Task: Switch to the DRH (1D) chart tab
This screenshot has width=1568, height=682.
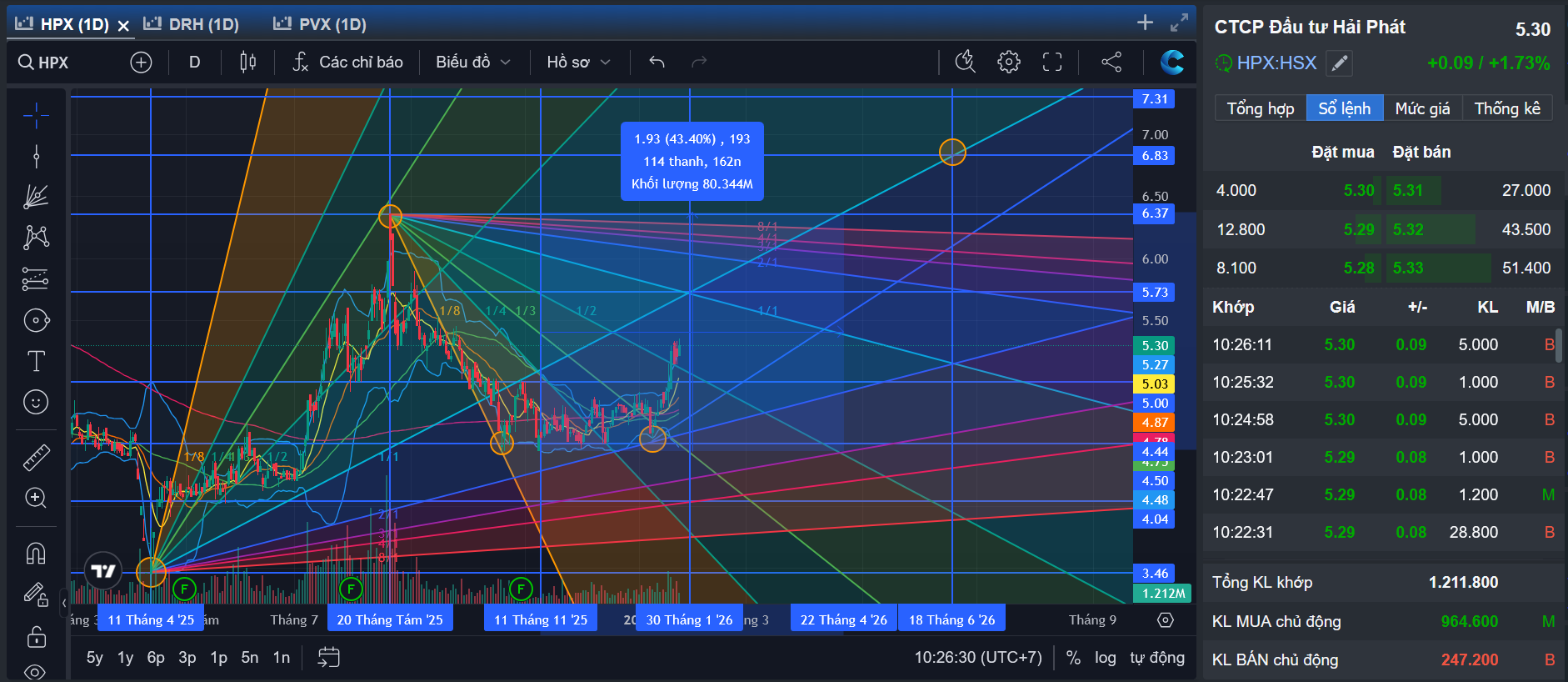Action: [x=192, y=24]
